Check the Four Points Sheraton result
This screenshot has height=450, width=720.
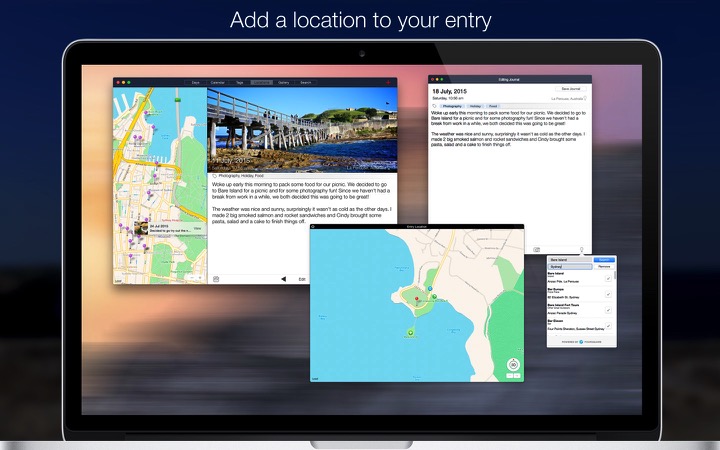click(x=608, y=326)
